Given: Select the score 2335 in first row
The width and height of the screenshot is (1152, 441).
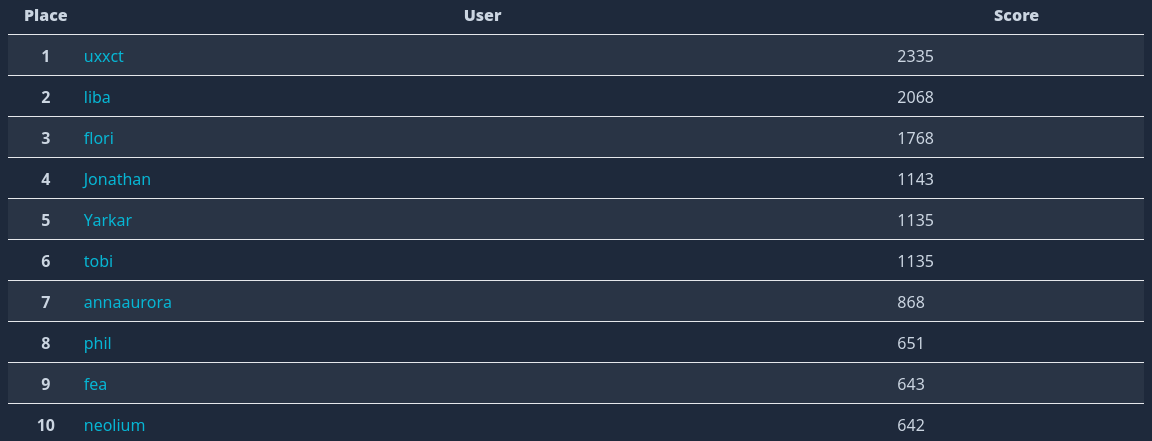Looking at the screenshot, I should (915, 56).
